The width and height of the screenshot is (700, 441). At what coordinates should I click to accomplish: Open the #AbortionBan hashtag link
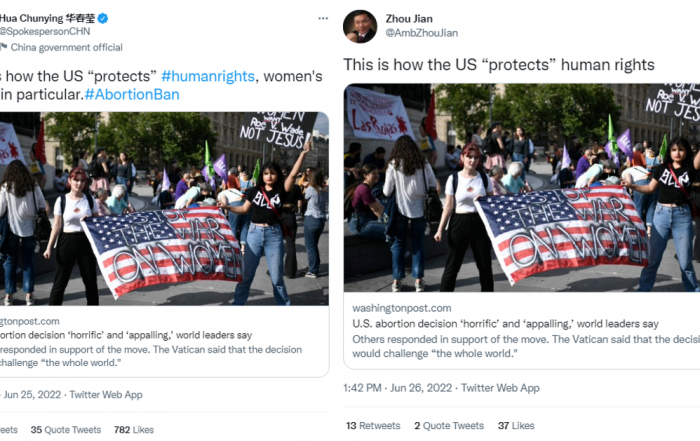coord(132,95)
